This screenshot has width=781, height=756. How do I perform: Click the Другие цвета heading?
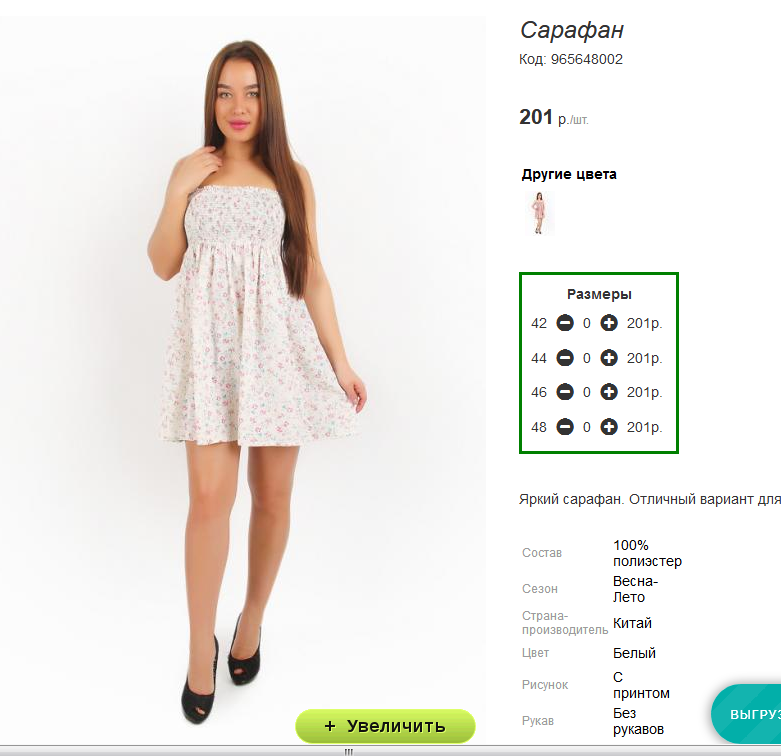point(569,174)
